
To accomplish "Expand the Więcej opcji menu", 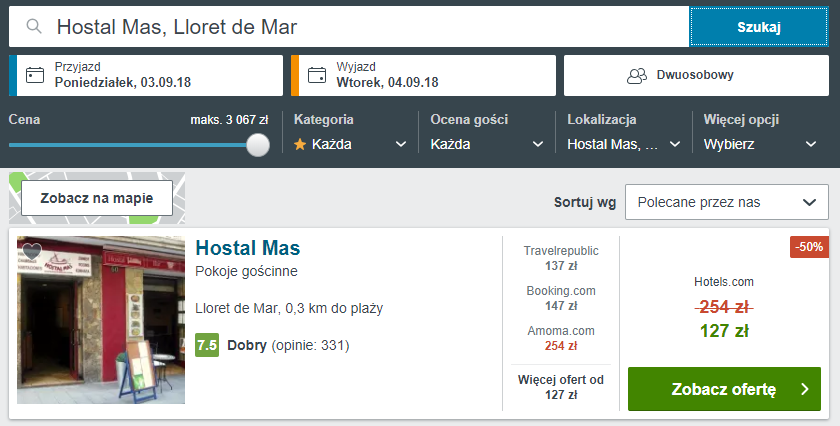I will point(760,144).
